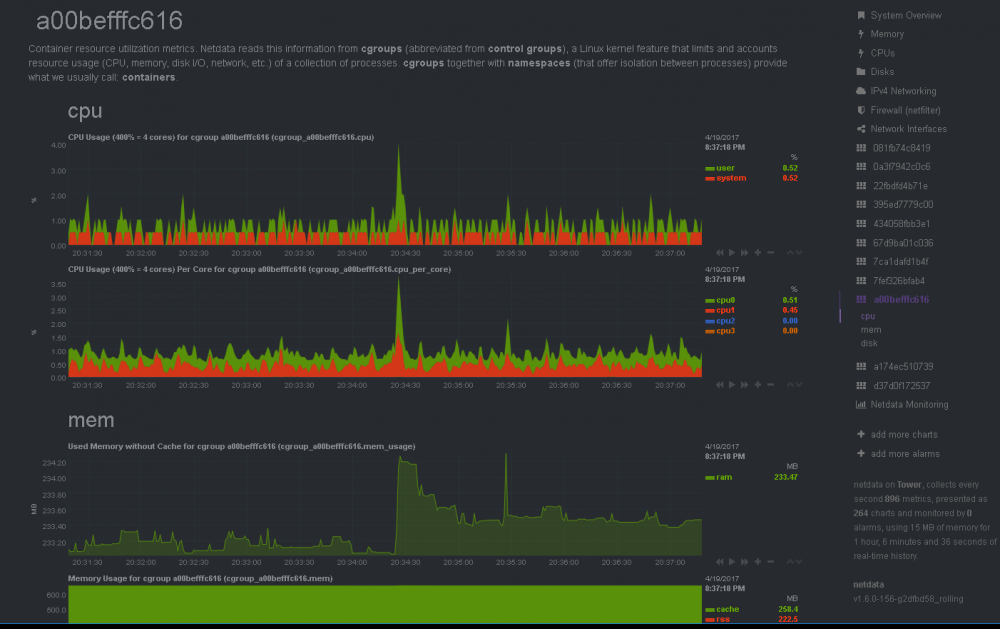Click resize handle of Used Memory chart
Screen dimensions: 1000x629
click(794, 562)
